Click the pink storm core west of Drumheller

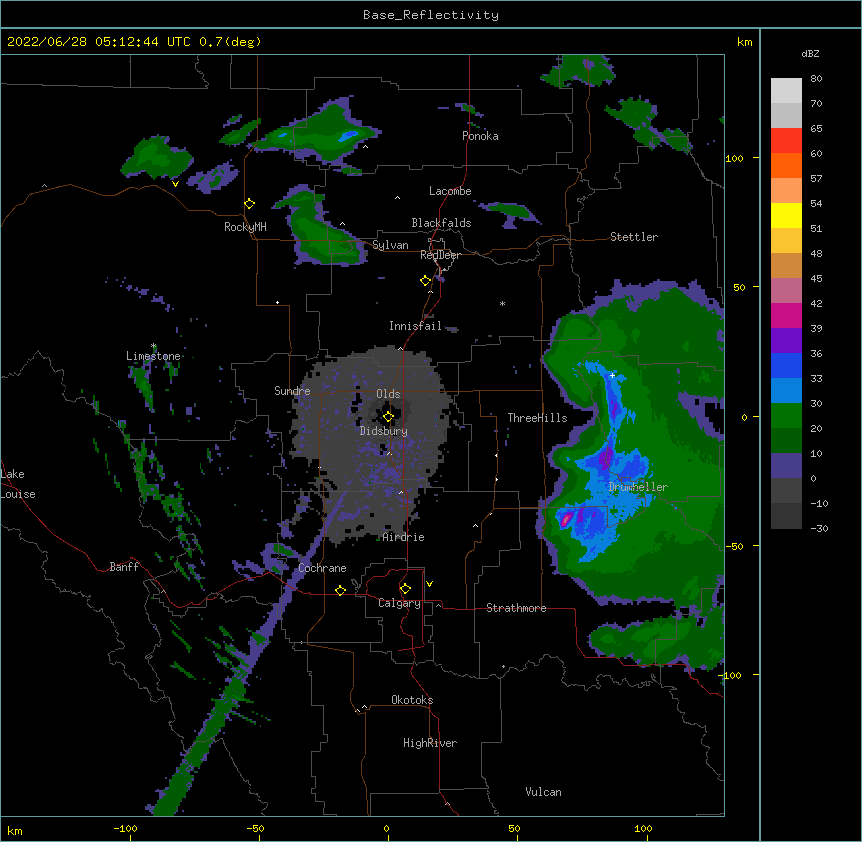(565, 519)
